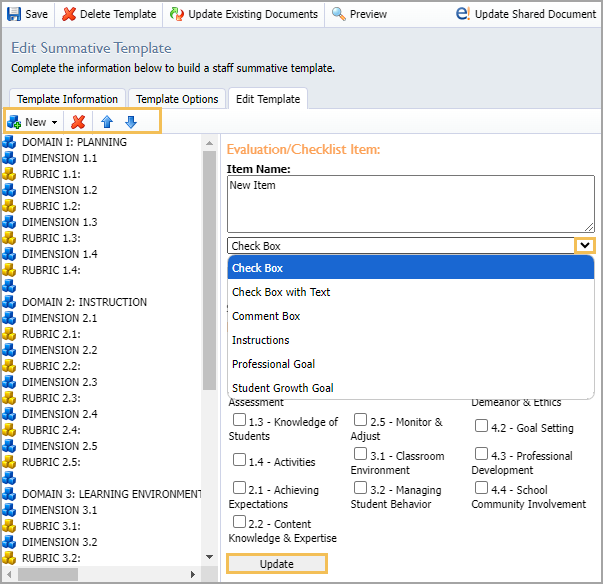Switch to Template Options tab
Image resolution: width=603 pixels, height=584 pixels.
177,99
